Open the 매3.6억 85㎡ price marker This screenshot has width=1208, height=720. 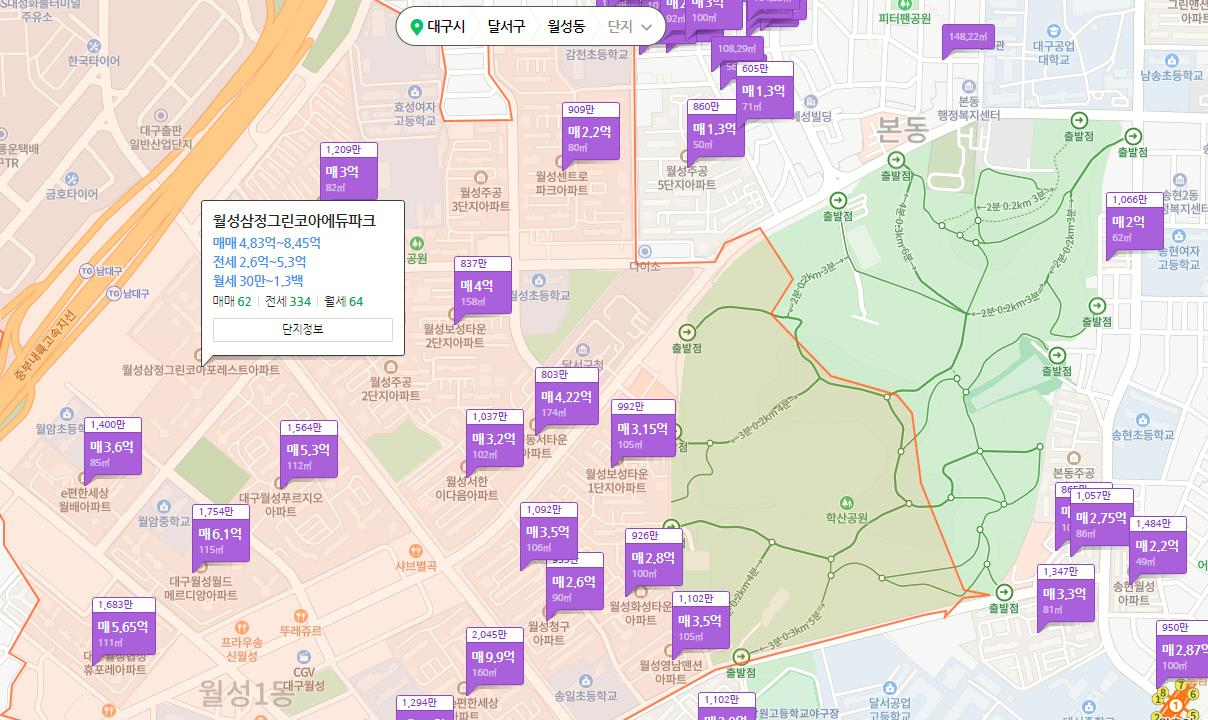tap(112, 452)
